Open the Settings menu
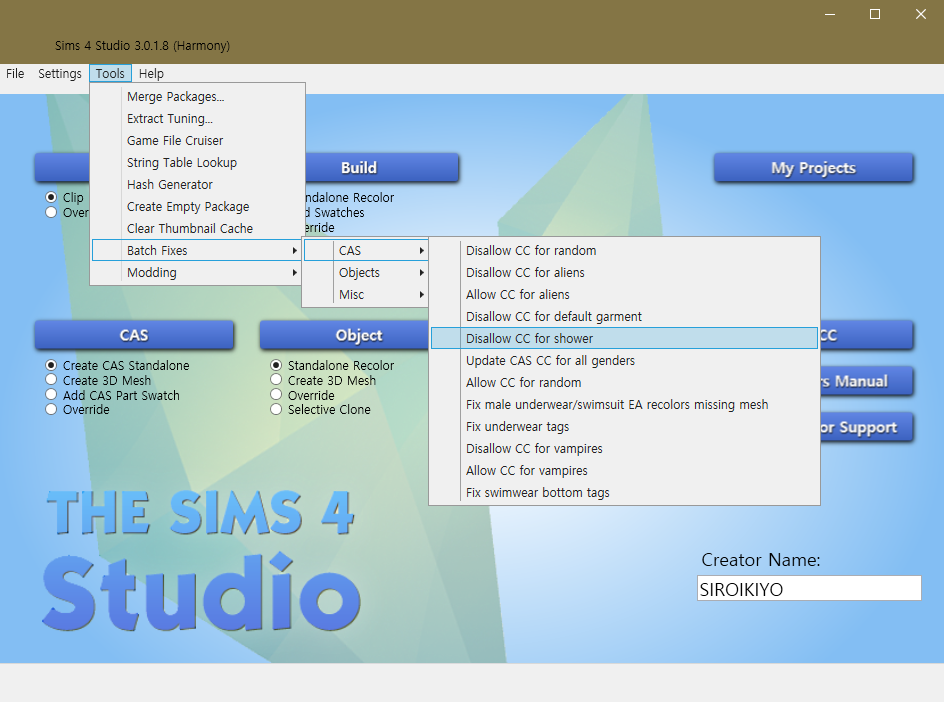The height and width of the screenshot is (702, 944). click(x=60, y=73)
